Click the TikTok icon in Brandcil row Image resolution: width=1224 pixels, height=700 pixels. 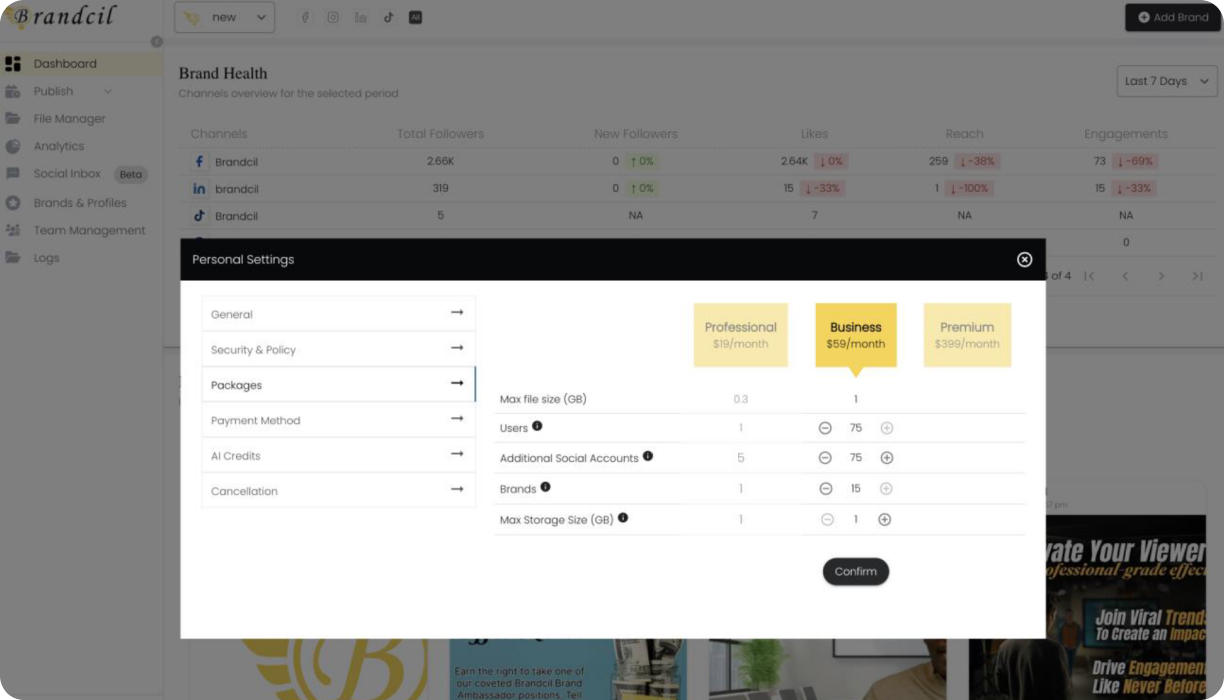pyautogui.click(x=199, y=216)
